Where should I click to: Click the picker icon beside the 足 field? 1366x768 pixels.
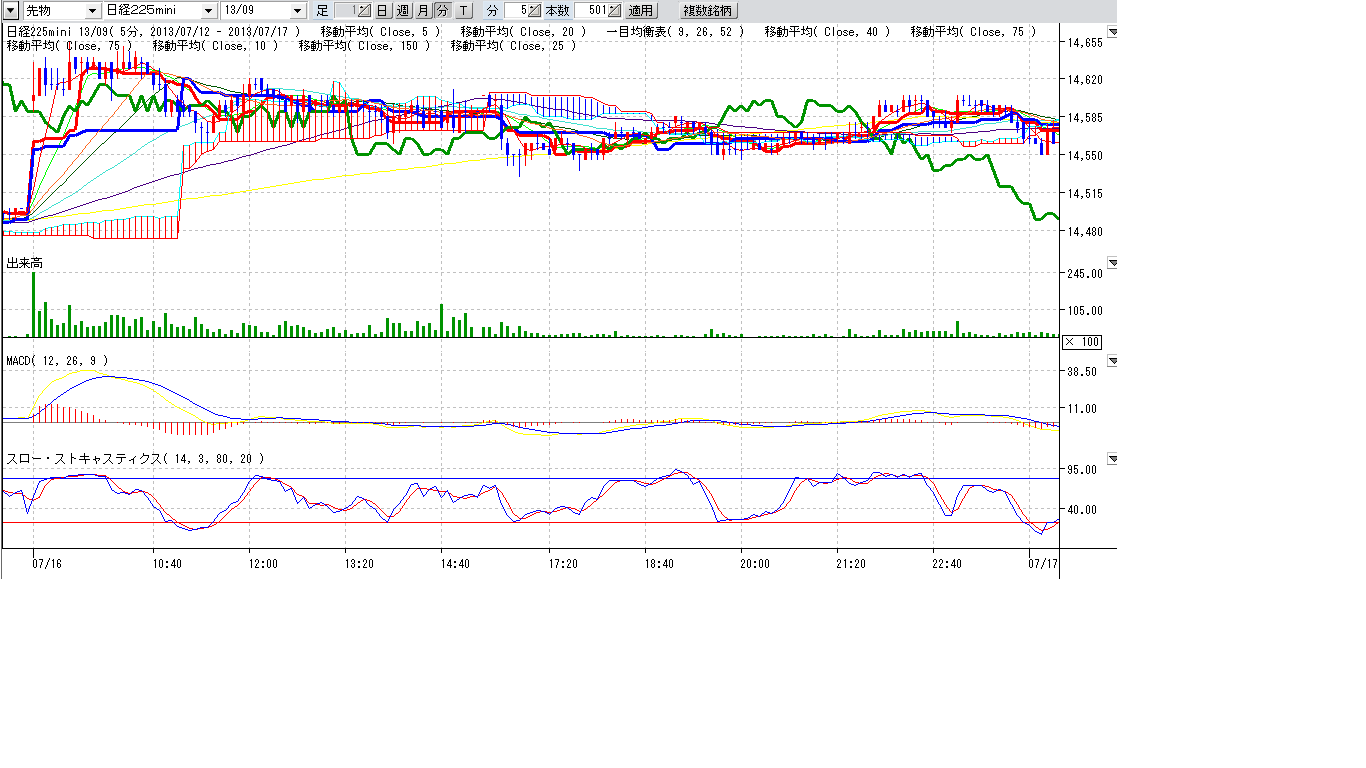pos(362,10)
